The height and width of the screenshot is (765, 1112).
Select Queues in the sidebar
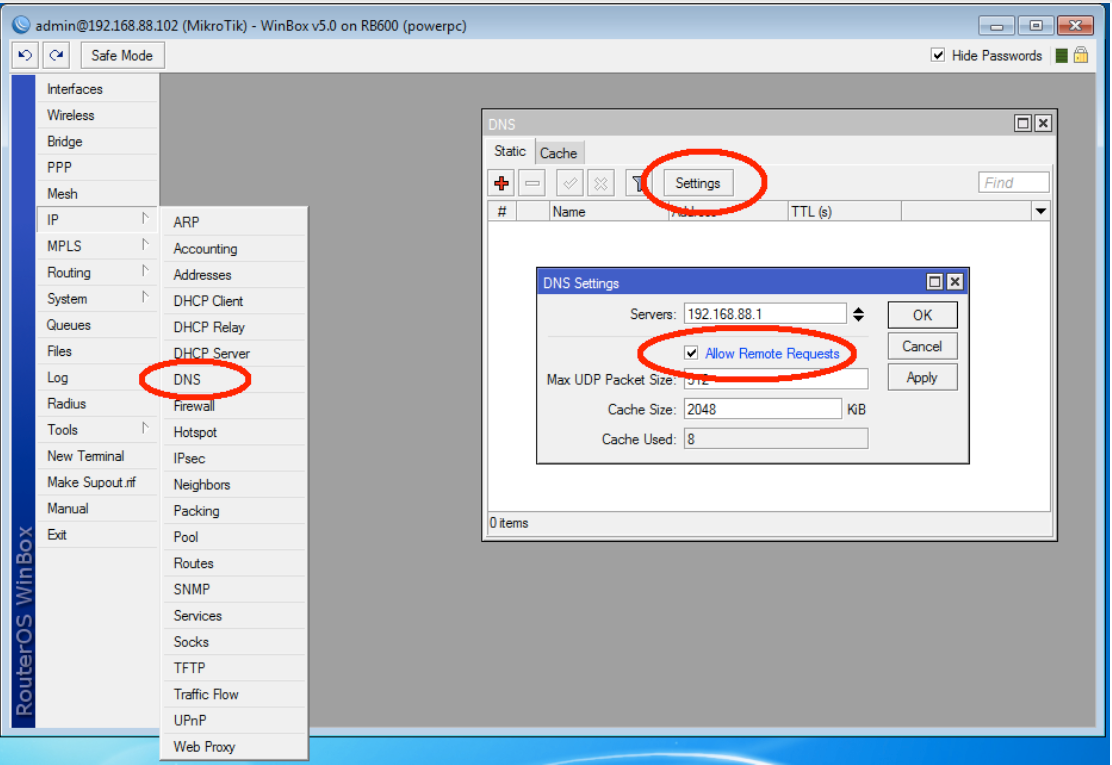coord(97,325)
